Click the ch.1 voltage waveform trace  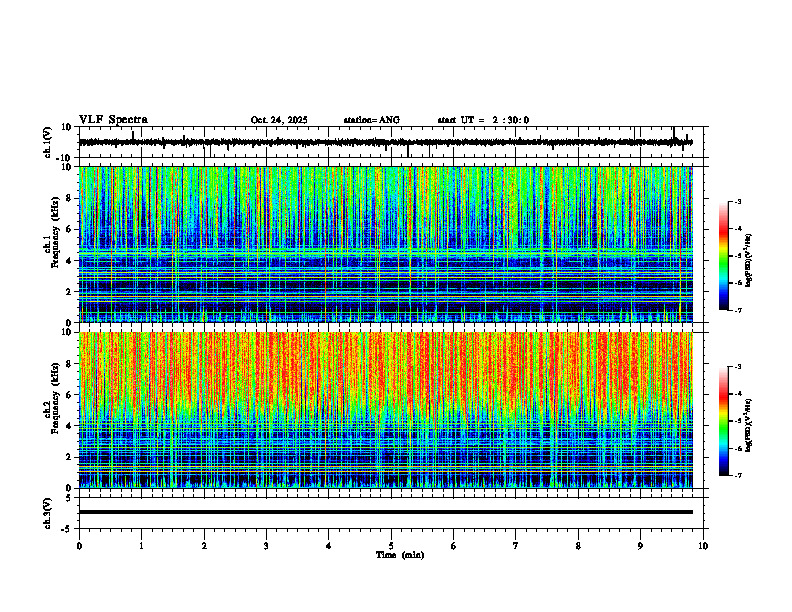click(385, 142)
